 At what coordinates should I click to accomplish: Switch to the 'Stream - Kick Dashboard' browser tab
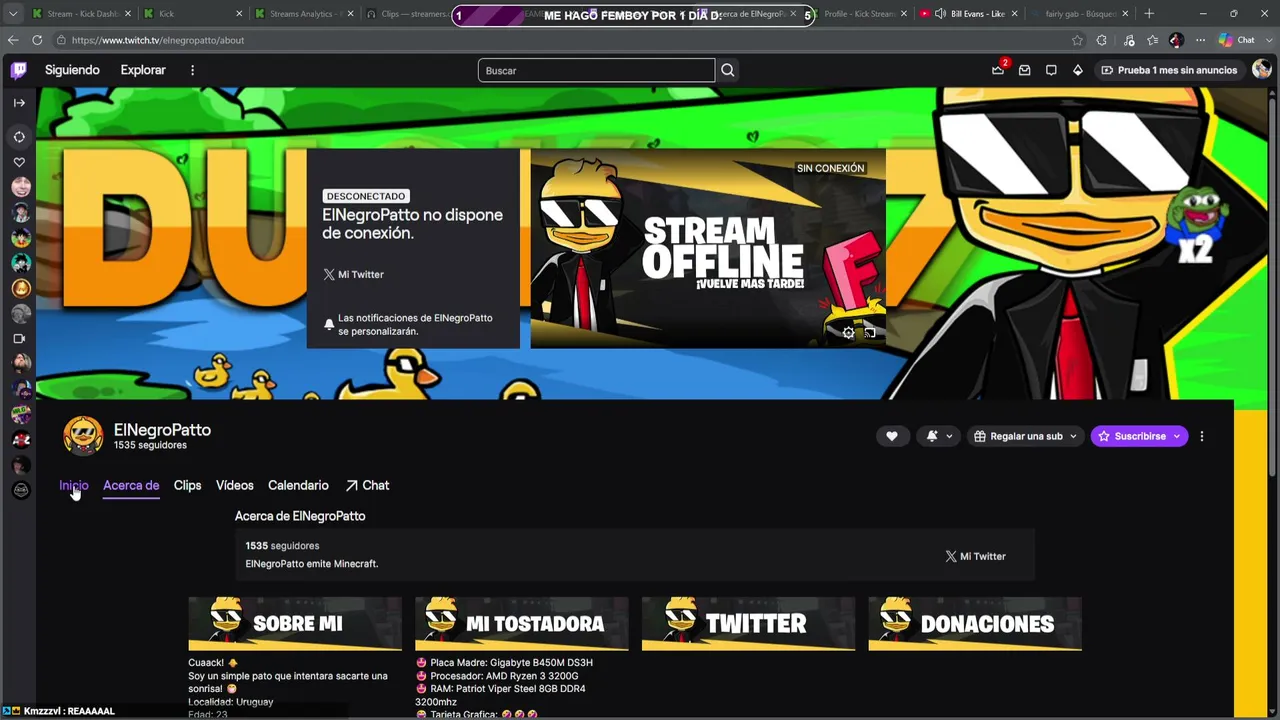pyautogui.click(x=80, y=14)
